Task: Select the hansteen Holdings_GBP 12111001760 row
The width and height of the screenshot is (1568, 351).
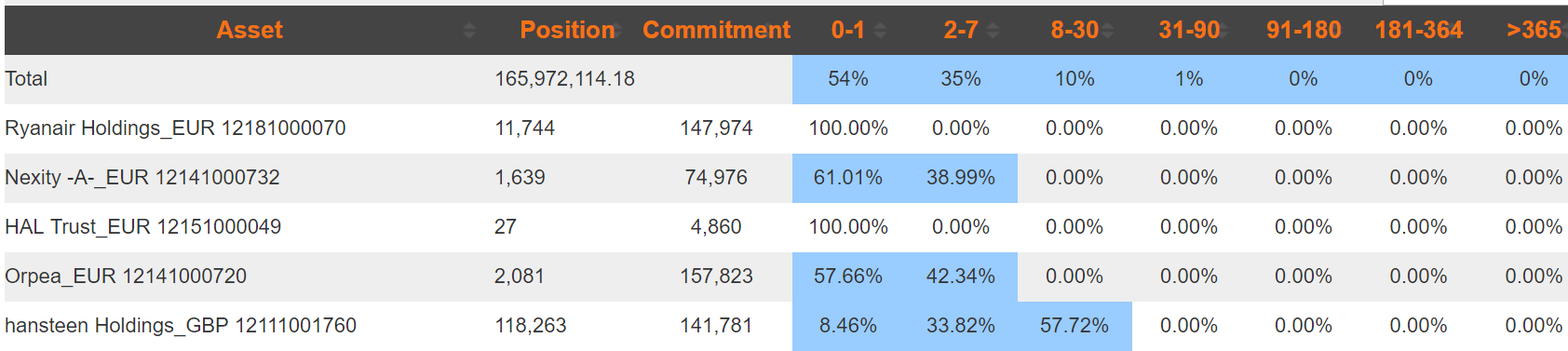Action: click(786, 326)
